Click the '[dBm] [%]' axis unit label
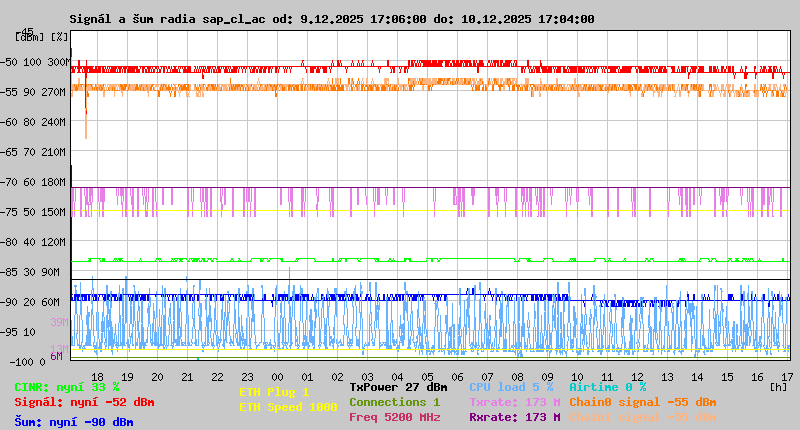 (x=41, y=36)
